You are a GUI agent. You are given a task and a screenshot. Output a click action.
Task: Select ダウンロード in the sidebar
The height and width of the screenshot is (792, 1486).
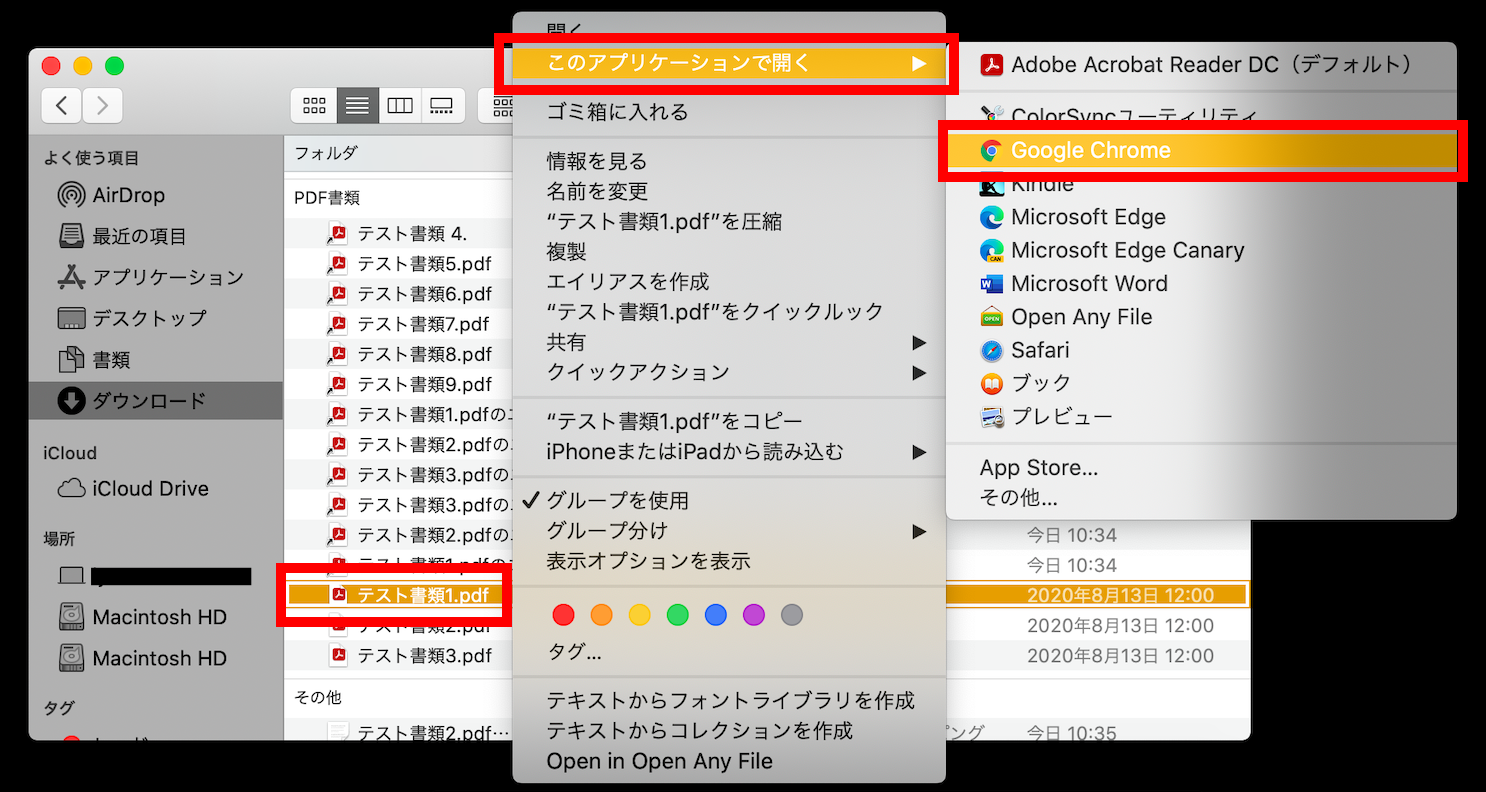[x=155, y=401]
